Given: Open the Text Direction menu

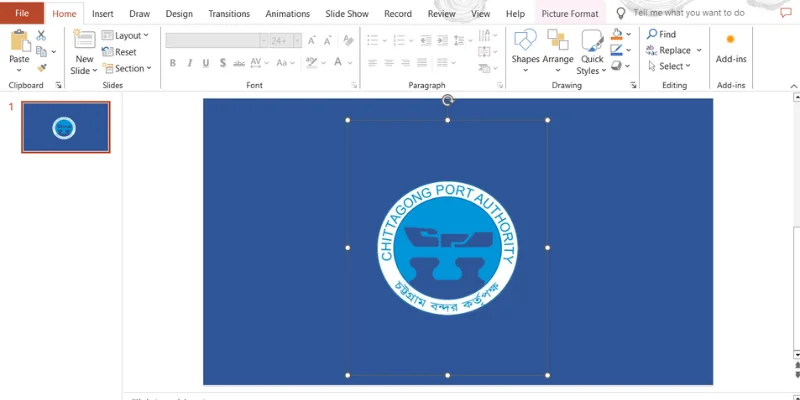Looking at the screenshot, I should click(x=488, y=35).
